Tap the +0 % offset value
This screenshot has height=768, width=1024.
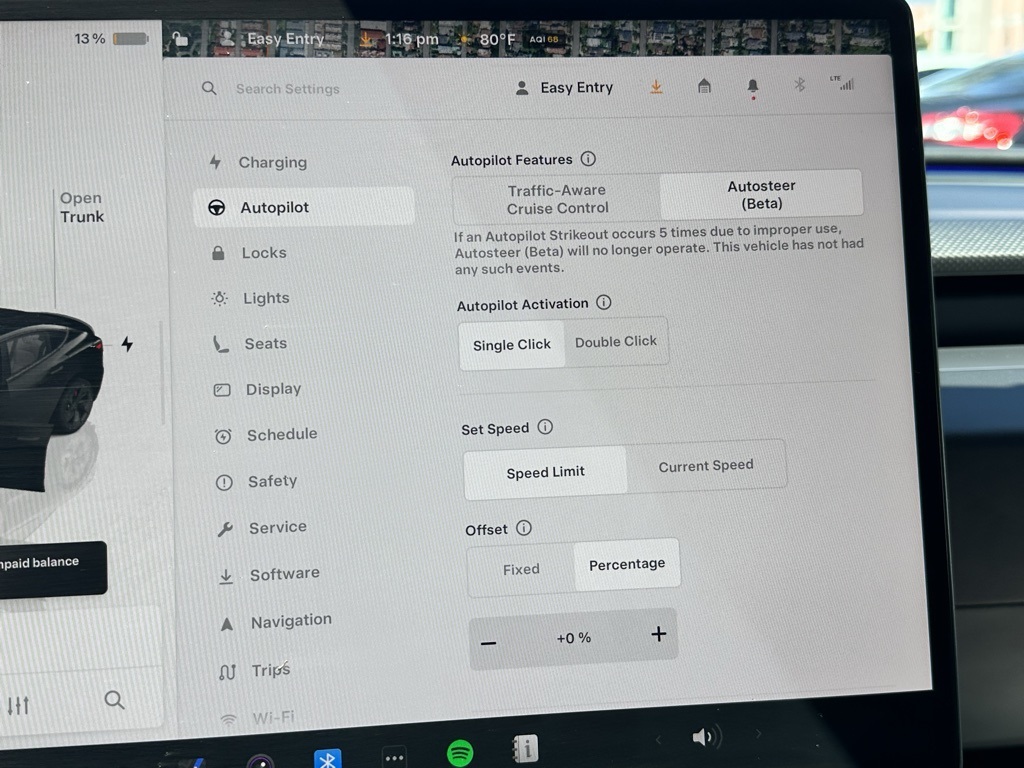coord(573,638)
